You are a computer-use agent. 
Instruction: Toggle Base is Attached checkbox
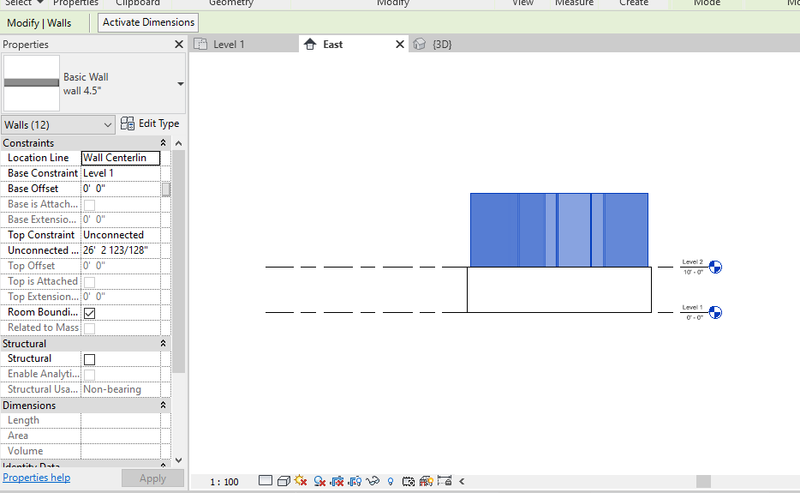tap(89, 205)
